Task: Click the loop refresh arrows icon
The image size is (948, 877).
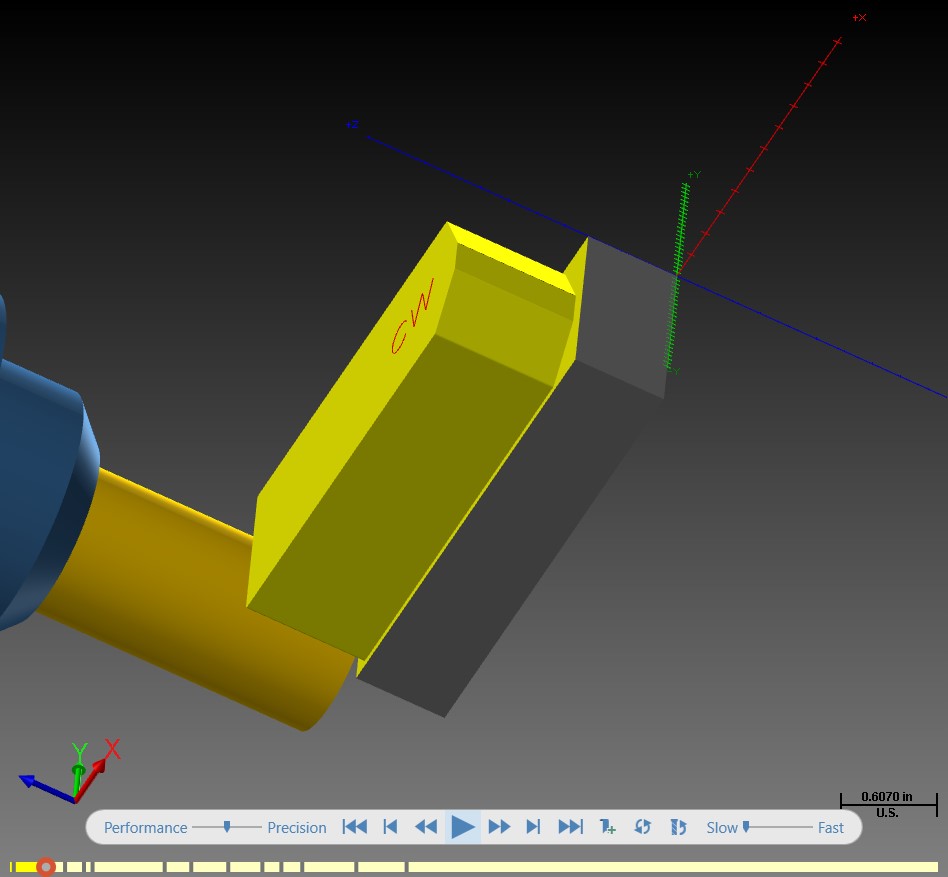Action: pos(643,826)
